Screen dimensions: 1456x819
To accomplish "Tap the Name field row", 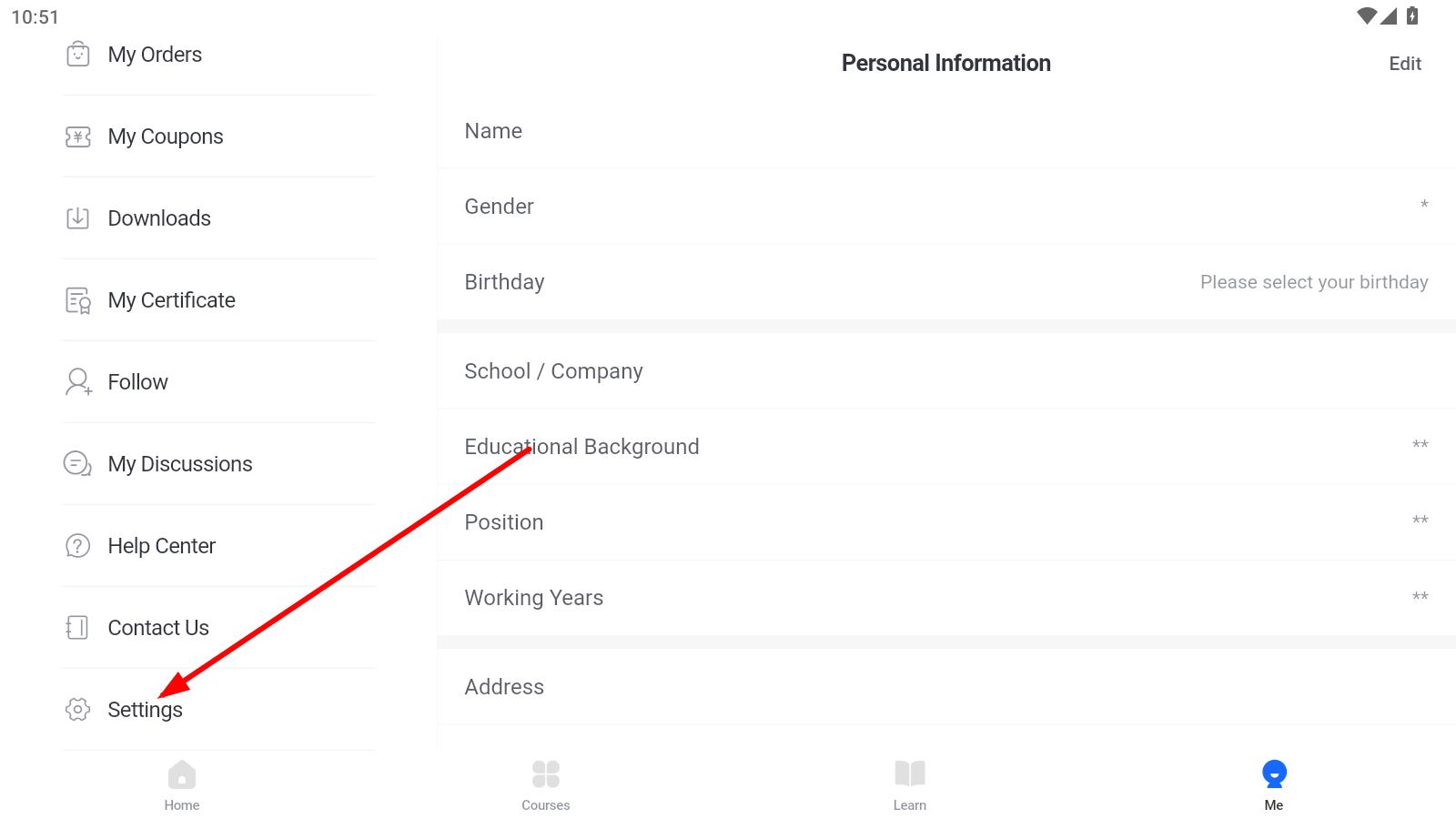I will coord(946,131).
